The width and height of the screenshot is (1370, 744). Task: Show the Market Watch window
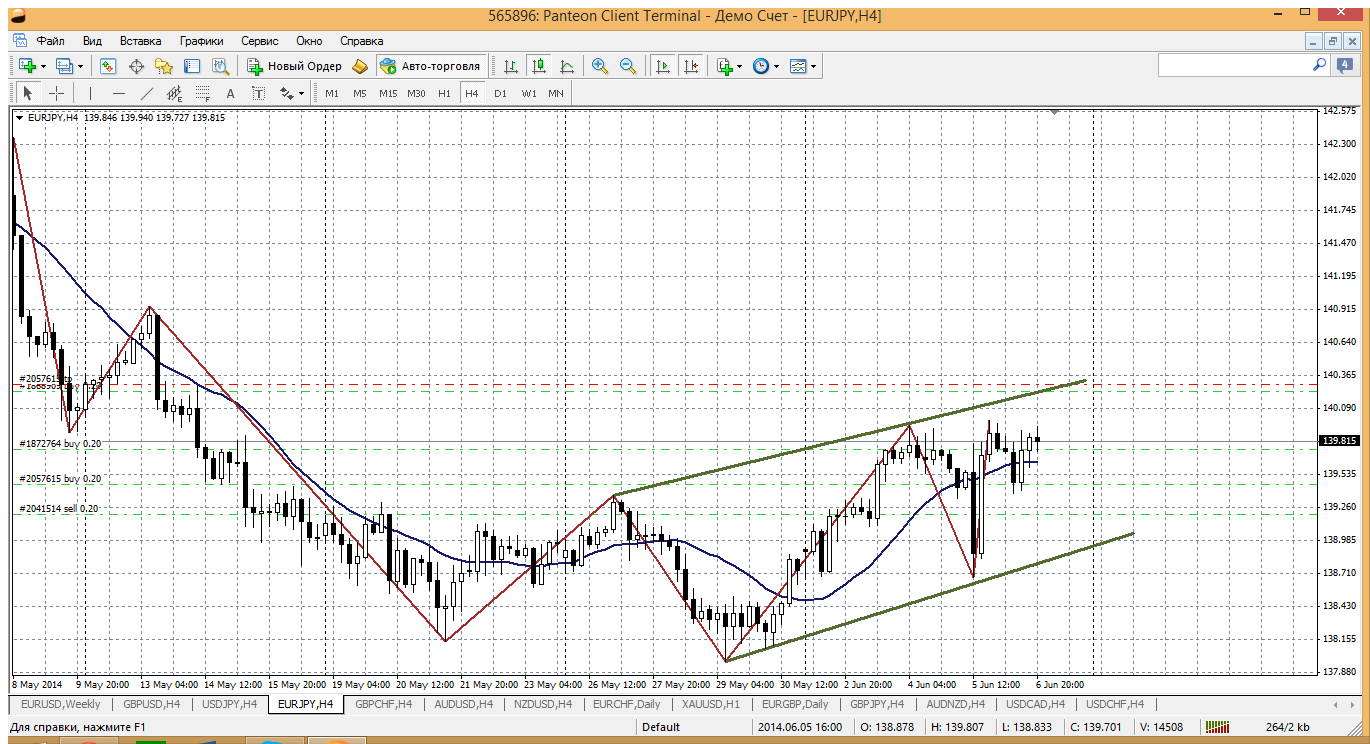[x=108, y=66]
